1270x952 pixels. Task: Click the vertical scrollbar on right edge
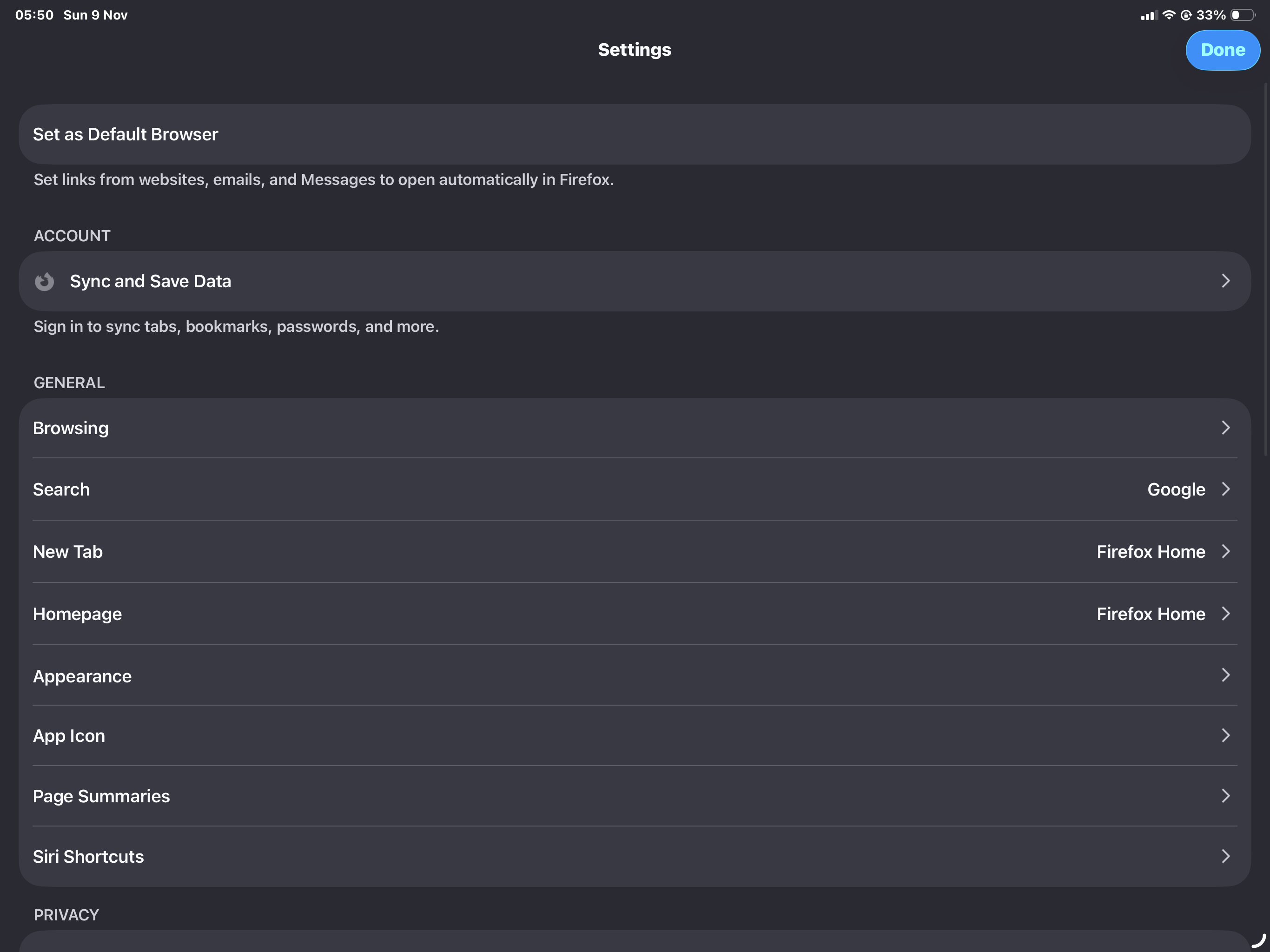click(x=1265, y=270)
